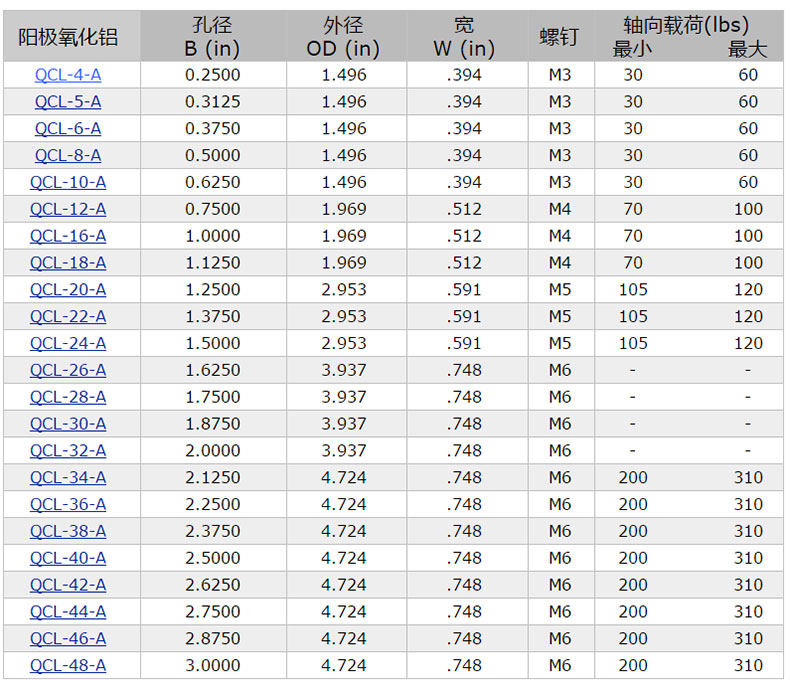Viewport: 790px width, 691px height.
Task: Open the QCL-34-A link
Action: pos(68,478)
